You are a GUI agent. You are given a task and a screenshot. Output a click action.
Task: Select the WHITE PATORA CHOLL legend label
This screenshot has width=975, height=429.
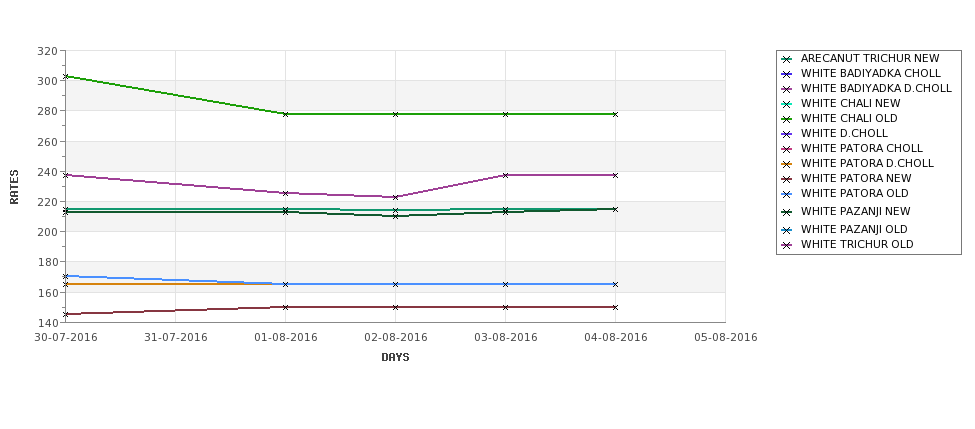[x=861, y=148]
